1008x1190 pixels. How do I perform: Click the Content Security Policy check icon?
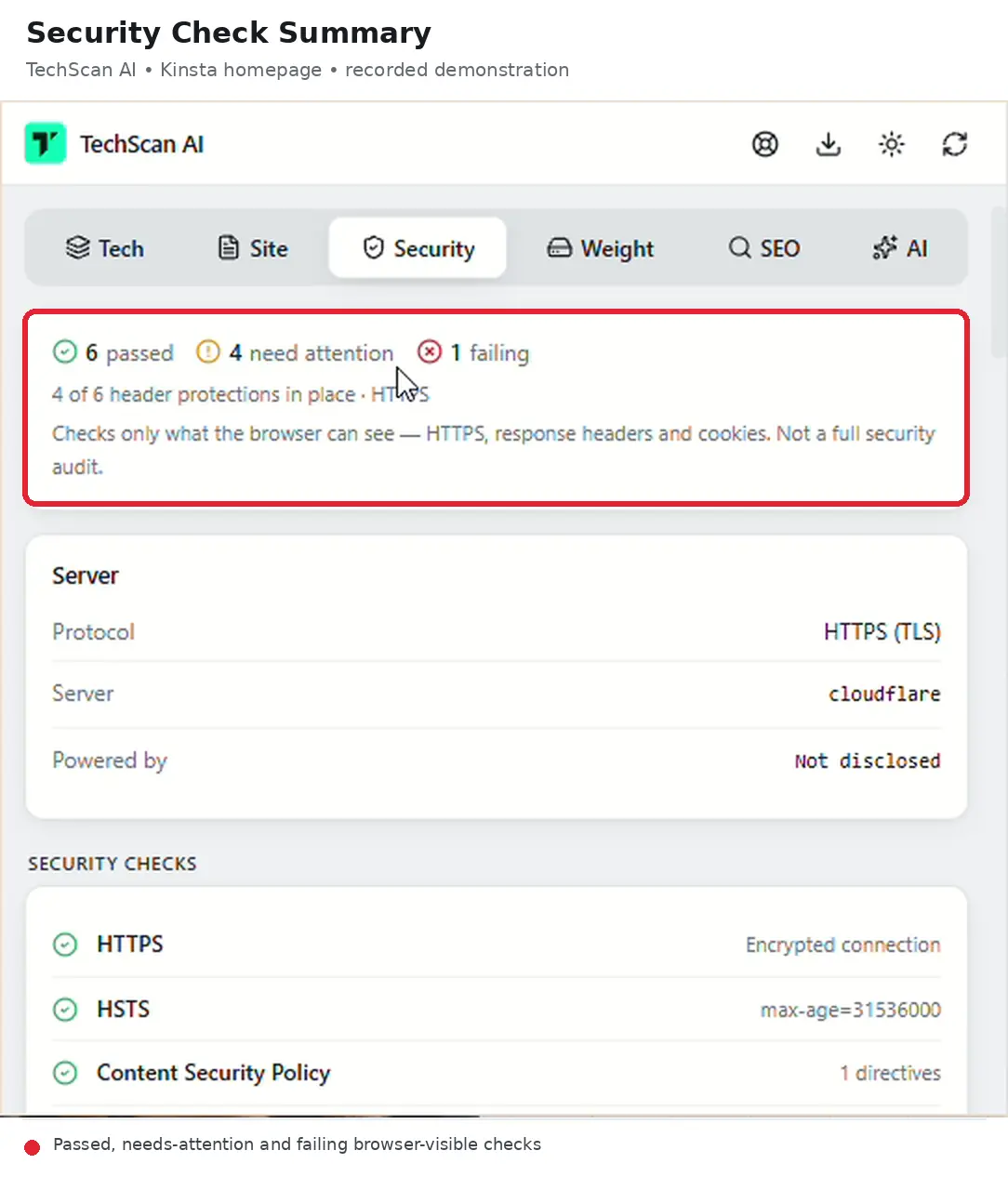(x=65, y=1073)
